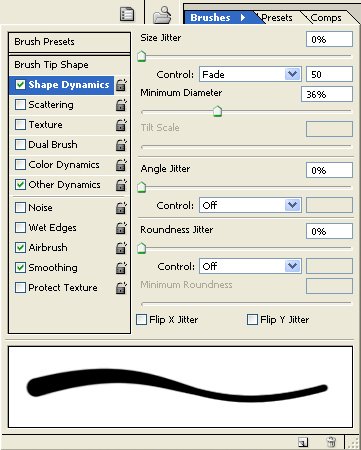Open the Angle Jitter Control dropdown
Viewport: 361px width, 450px height.
250,205
